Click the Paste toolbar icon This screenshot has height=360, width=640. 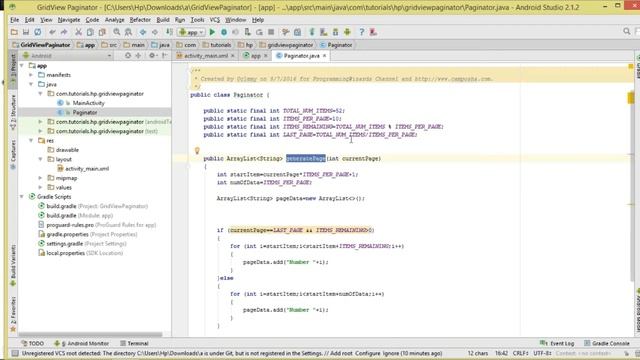tap(102, 32)
